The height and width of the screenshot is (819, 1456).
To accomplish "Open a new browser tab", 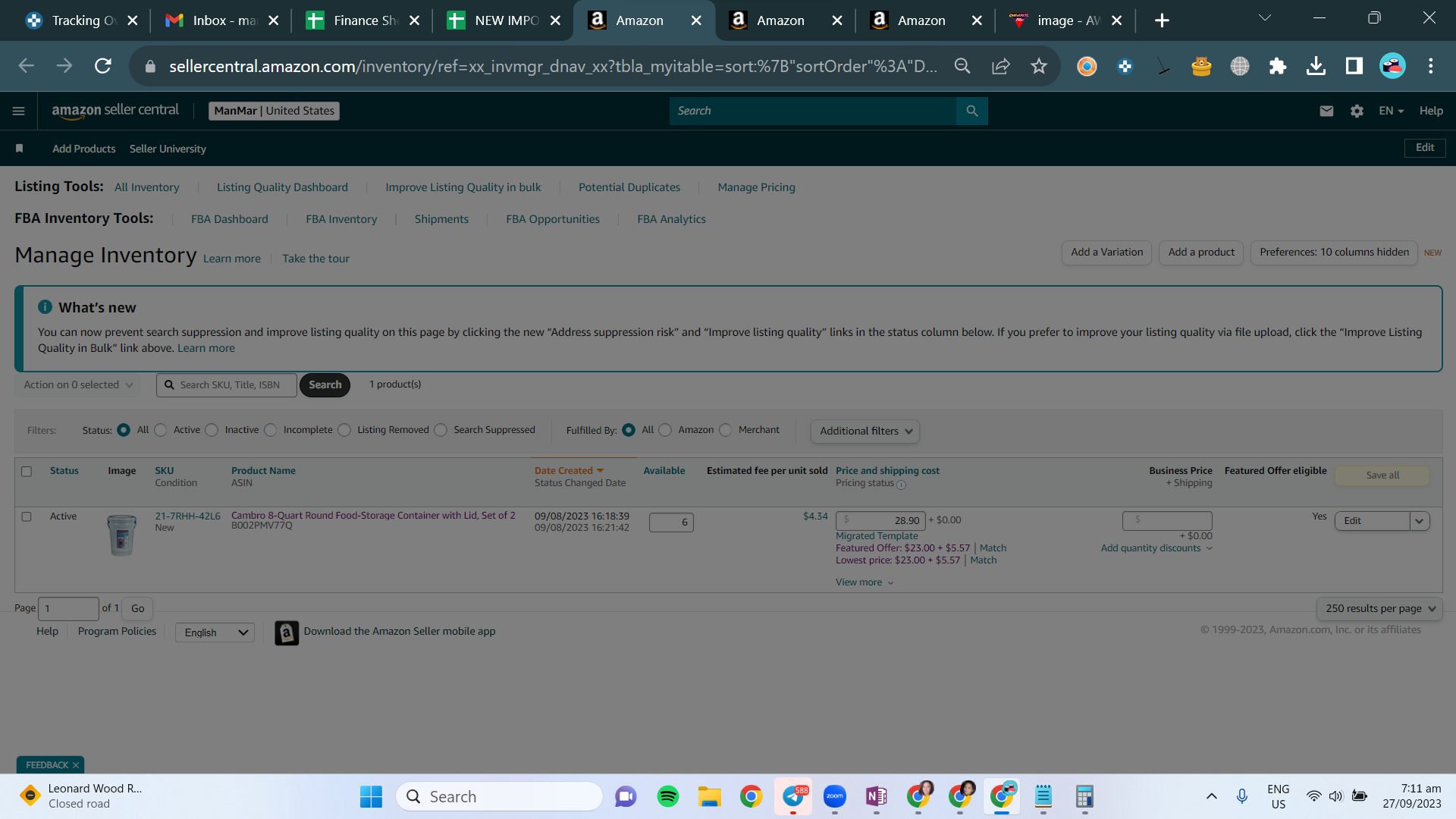I will (1162, 20).
